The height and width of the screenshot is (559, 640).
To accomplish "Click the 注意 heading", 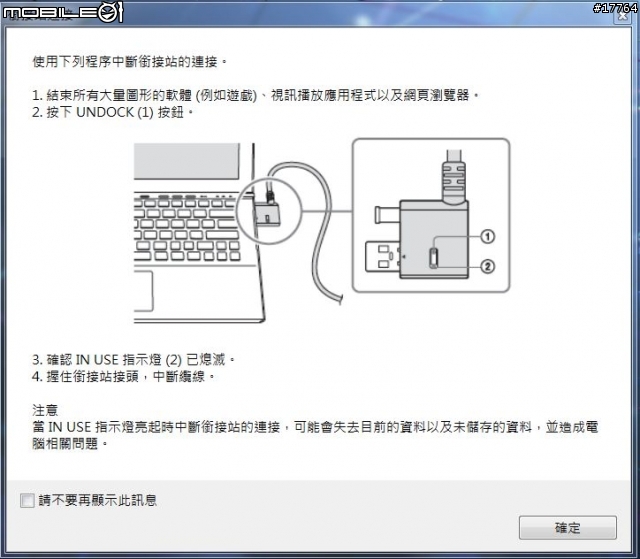I will 45,410.
